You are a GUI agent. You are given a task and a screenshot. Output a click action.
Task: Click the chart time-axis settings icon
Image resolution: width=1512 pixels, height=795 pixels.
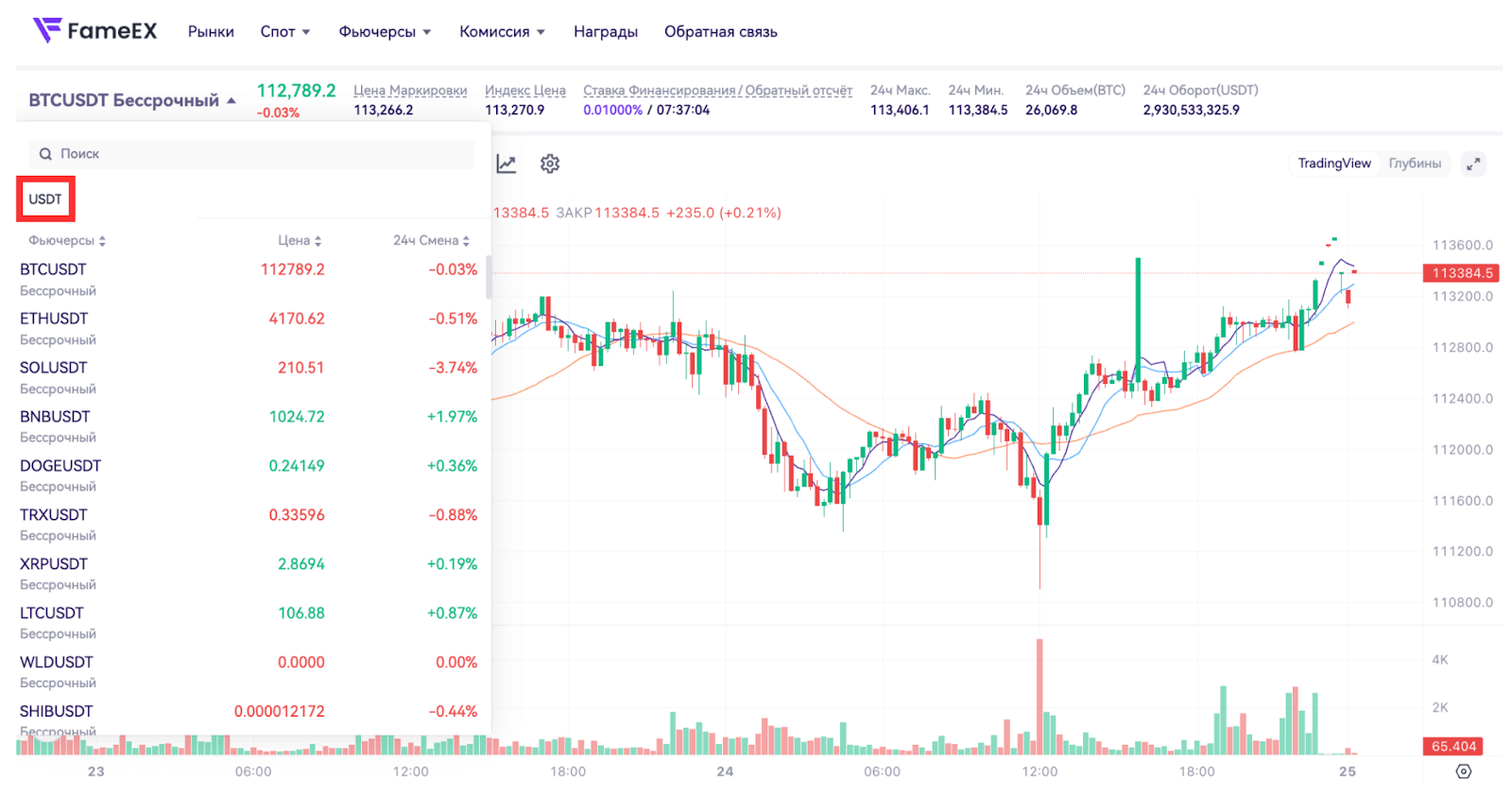coord(1464,771)
